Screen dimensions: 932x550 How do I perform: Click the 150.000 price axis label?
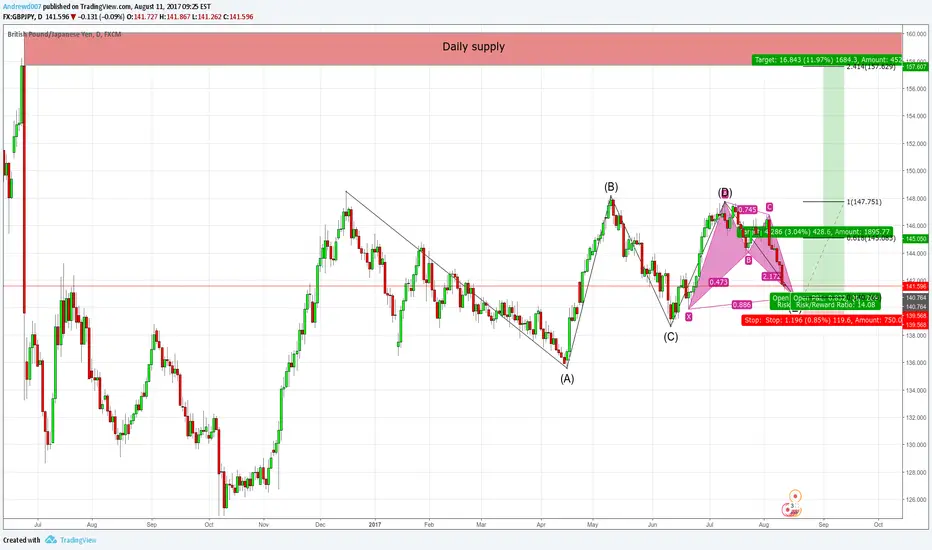pyautogui.click(x=916, y=171)
